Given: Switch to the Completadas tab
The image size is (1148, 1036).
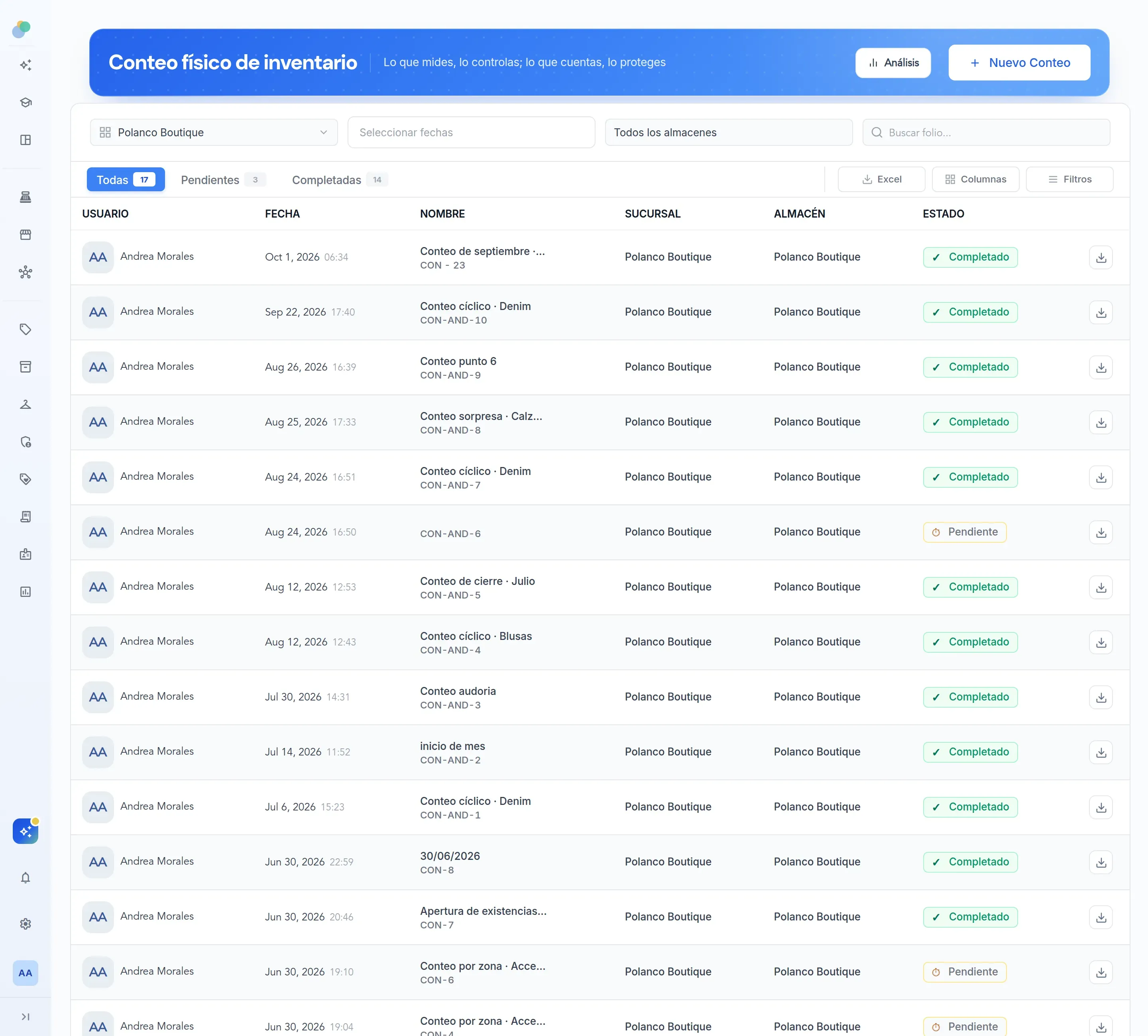Looking at the screenshot, I should coord(340,180).
